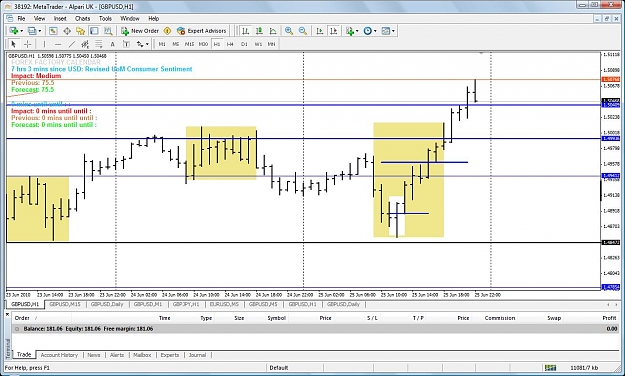
Task: Open the Alerts terminal tab
Action: click(117, 355)
